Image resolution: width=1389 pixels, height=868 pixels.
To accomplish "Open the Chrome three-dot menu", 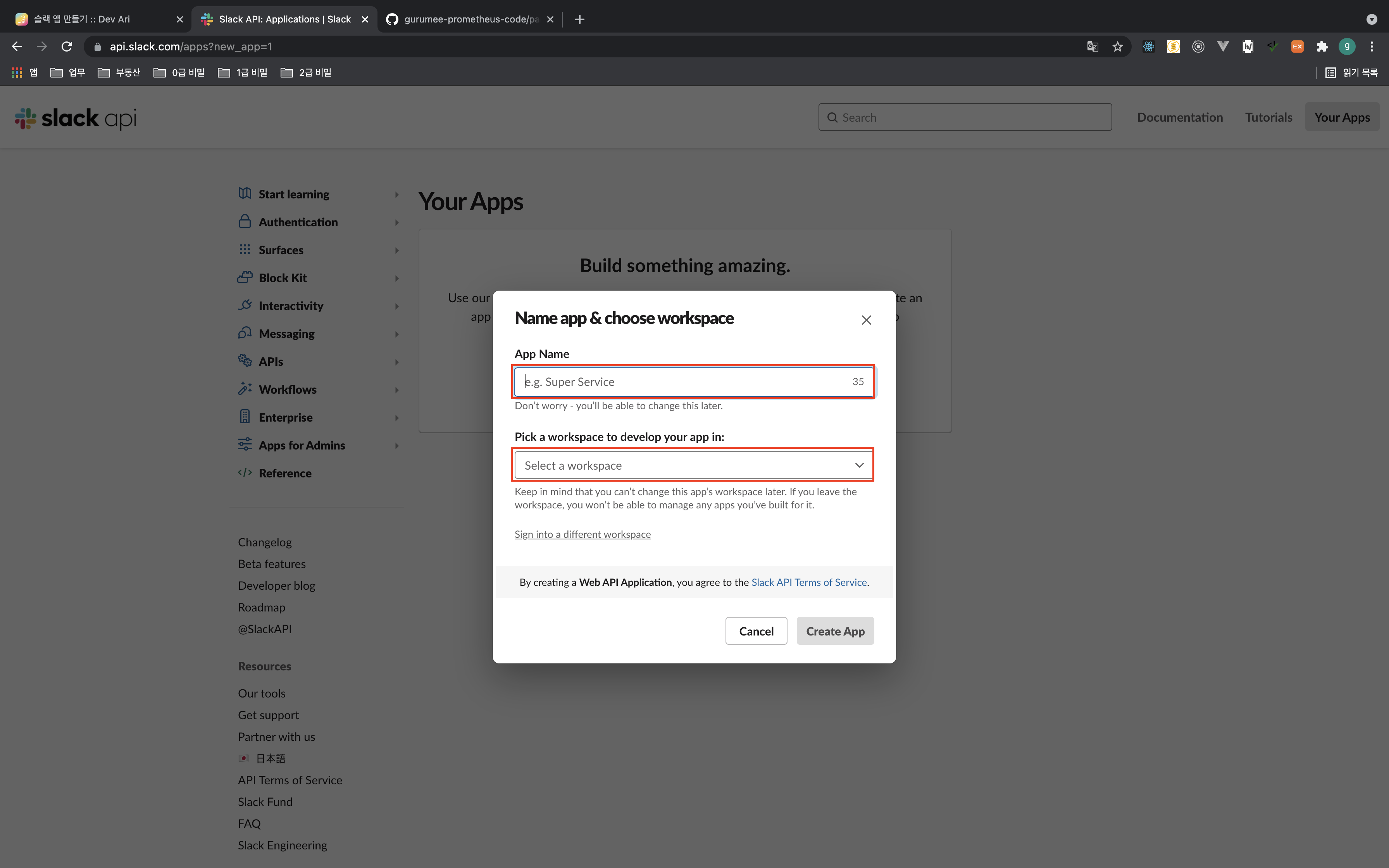I will [1372, 46].
